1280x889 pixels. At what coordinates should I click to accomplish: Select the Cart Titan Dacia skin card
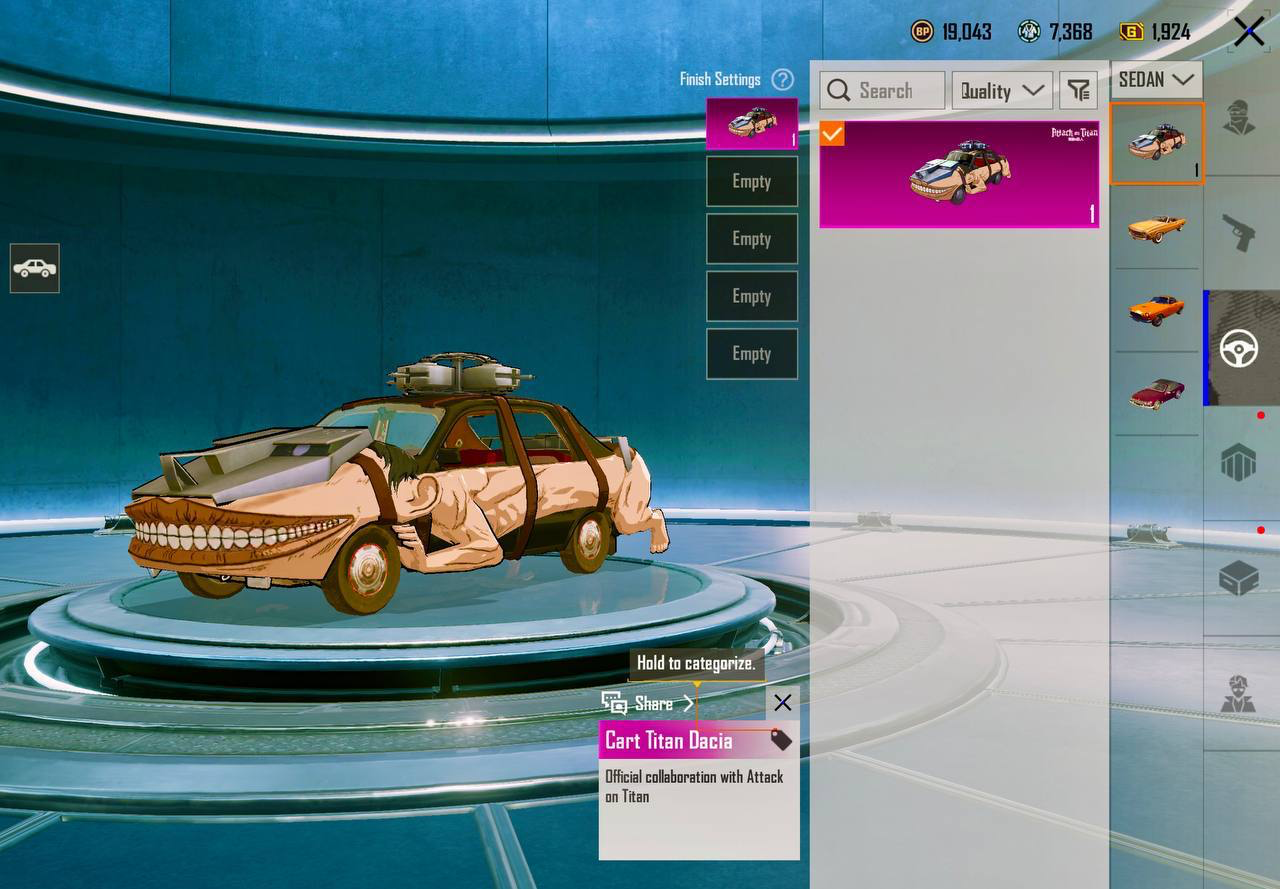point(959,174)
